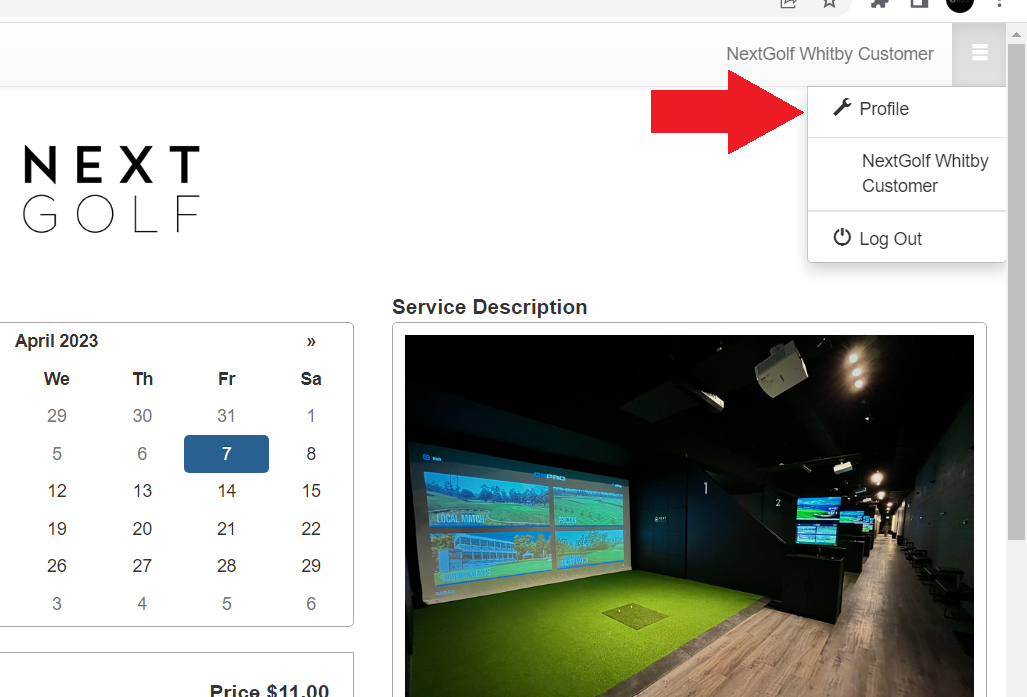Screen dimensions: 1027x697
Task: Pick Saturday April 8 on the calendar
Action: point(311,453)
